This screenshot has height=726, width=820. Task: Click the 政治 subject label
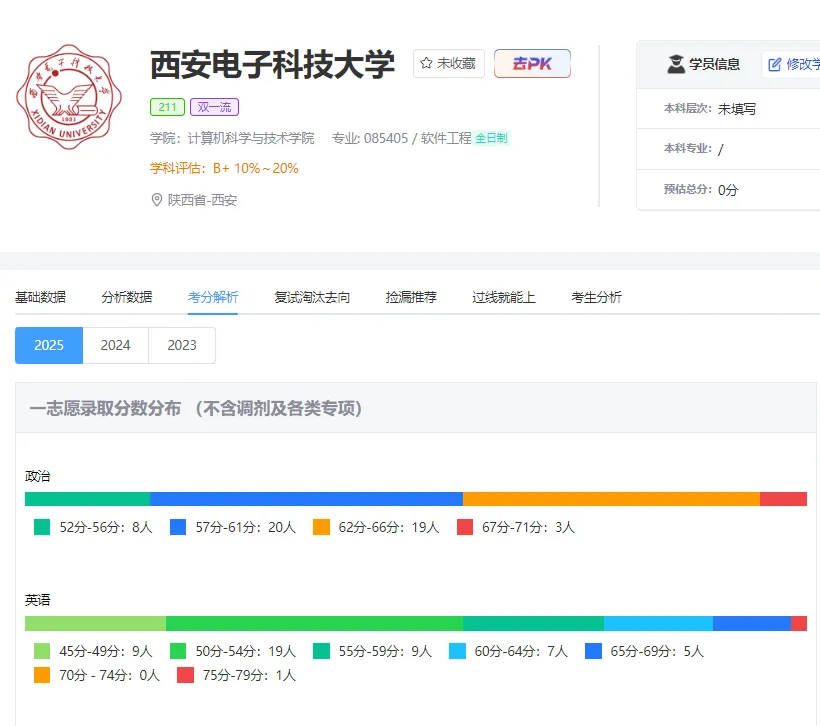click(38, 476)
